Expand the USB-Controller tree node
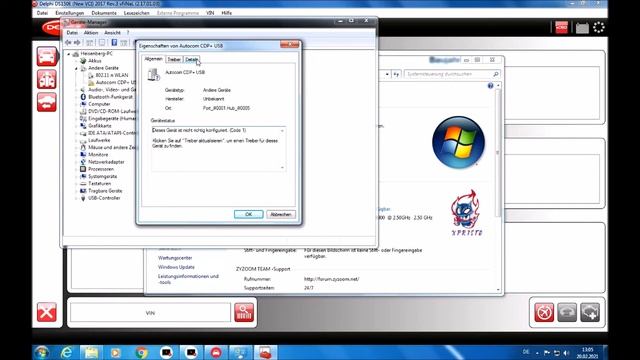The height and width of the screenshot is (360, 640). click(x=76, y=198)
